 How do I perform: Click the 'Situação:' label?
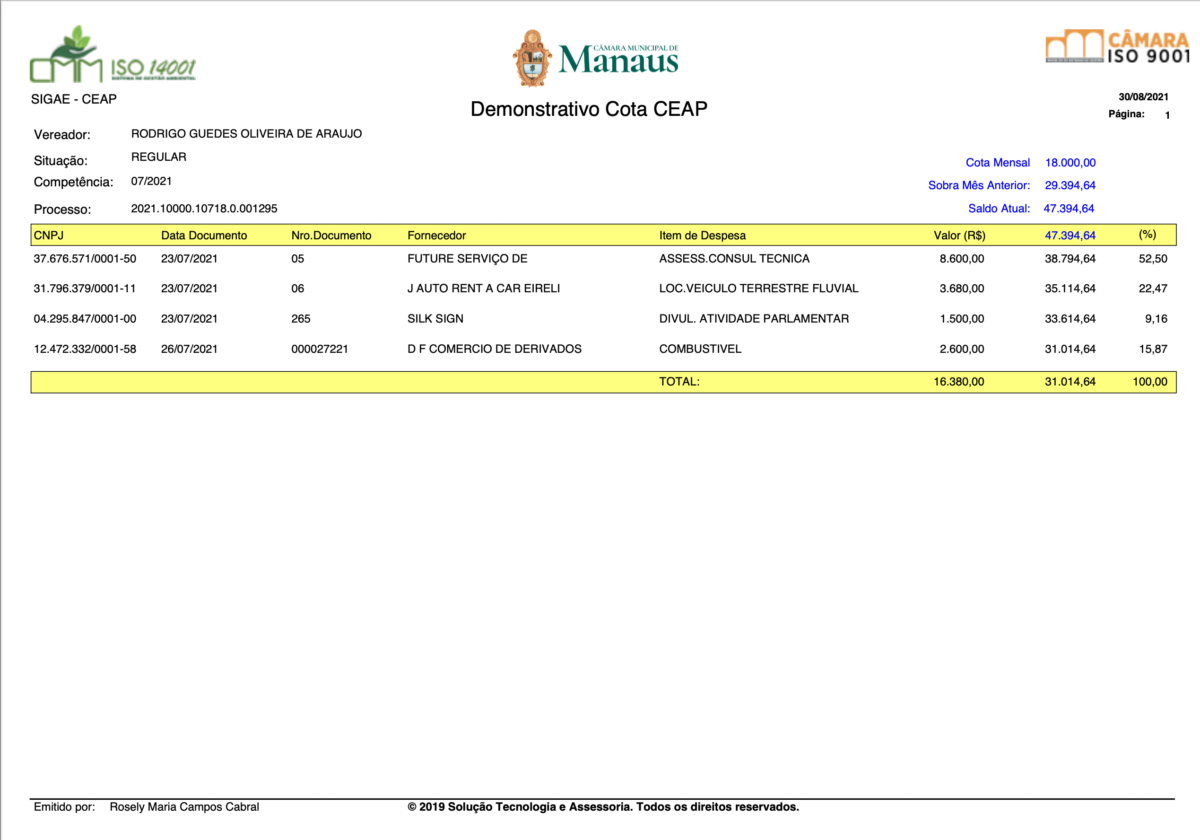click(x=61, y=161)
